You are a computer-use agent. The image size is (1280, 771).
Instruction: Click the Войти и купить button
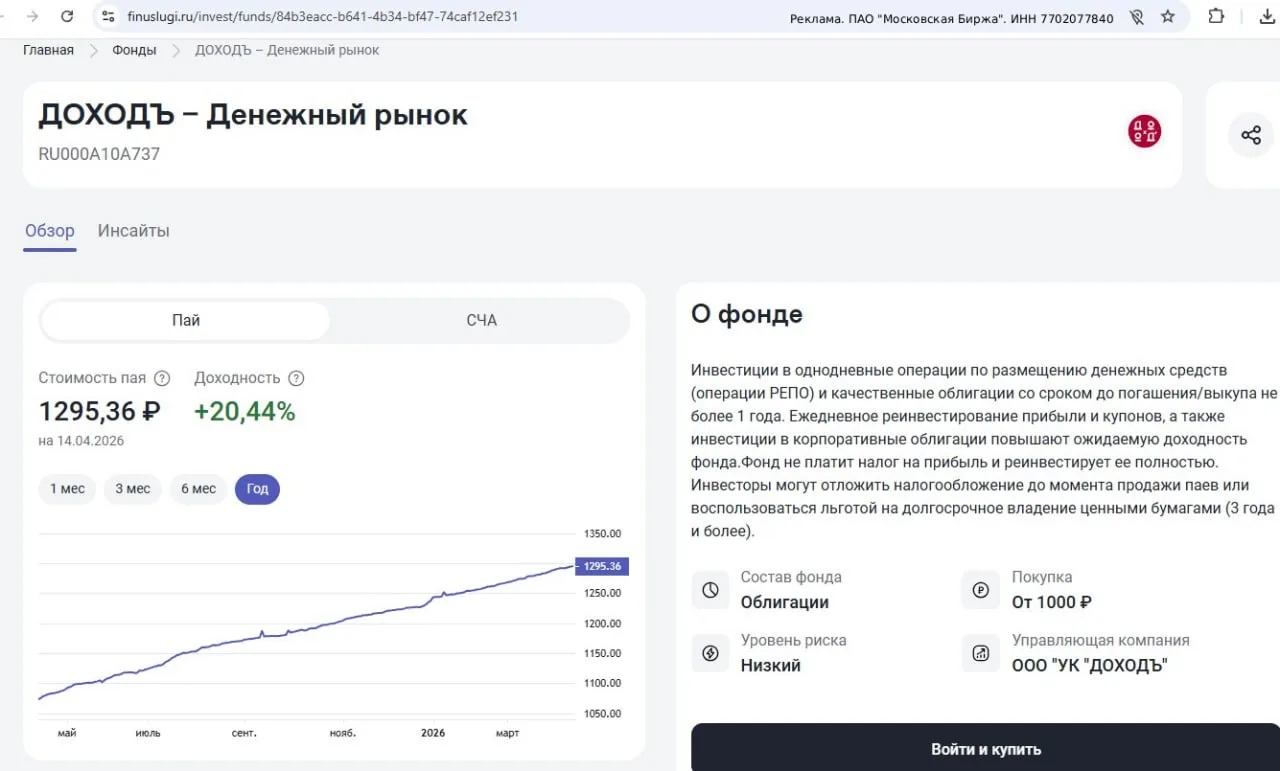click(x=986, y=749)
